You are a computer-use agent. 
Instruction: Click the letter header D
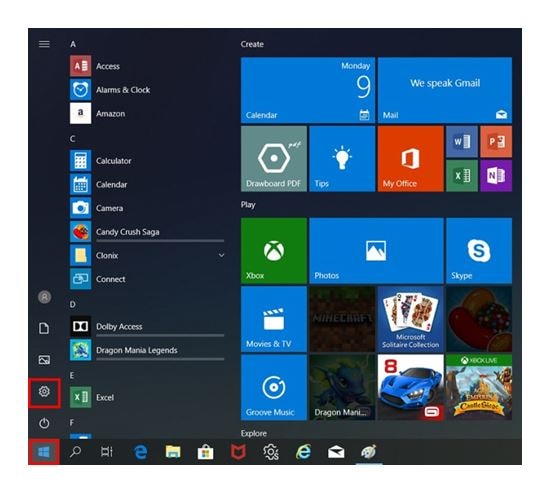[x=72, y=305]
